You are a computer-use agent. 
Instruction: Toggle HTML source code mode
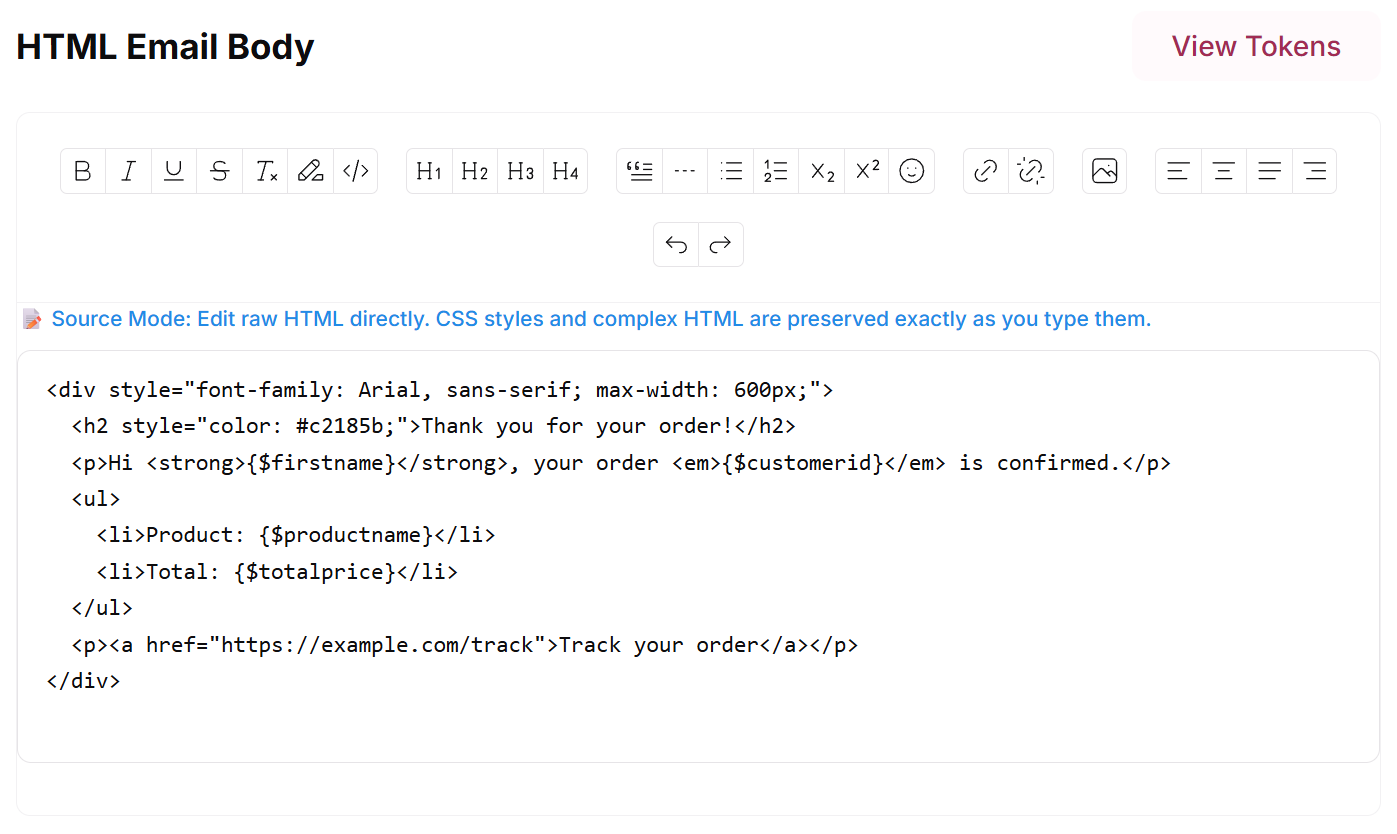356,171
